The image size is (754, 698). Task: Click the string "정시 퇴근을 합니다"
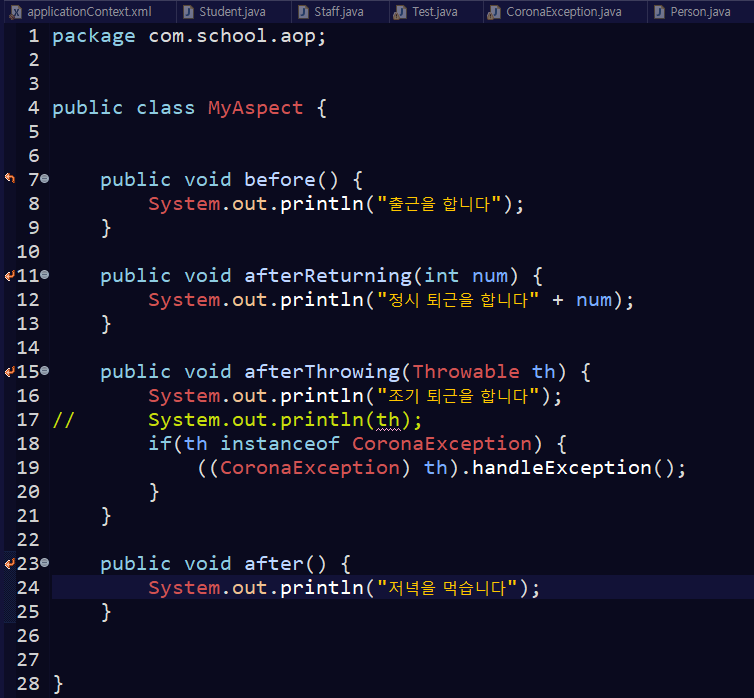pos(458,300)
